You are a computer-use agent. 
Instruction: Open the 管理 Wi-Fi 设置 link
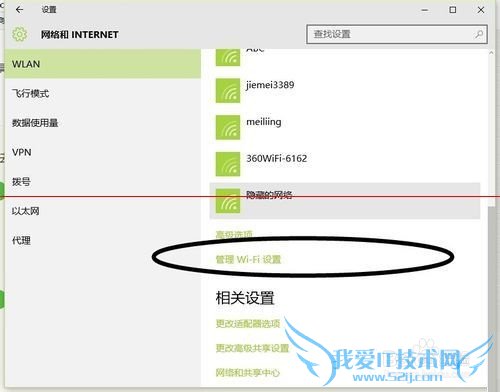click(x=248, y=259)
